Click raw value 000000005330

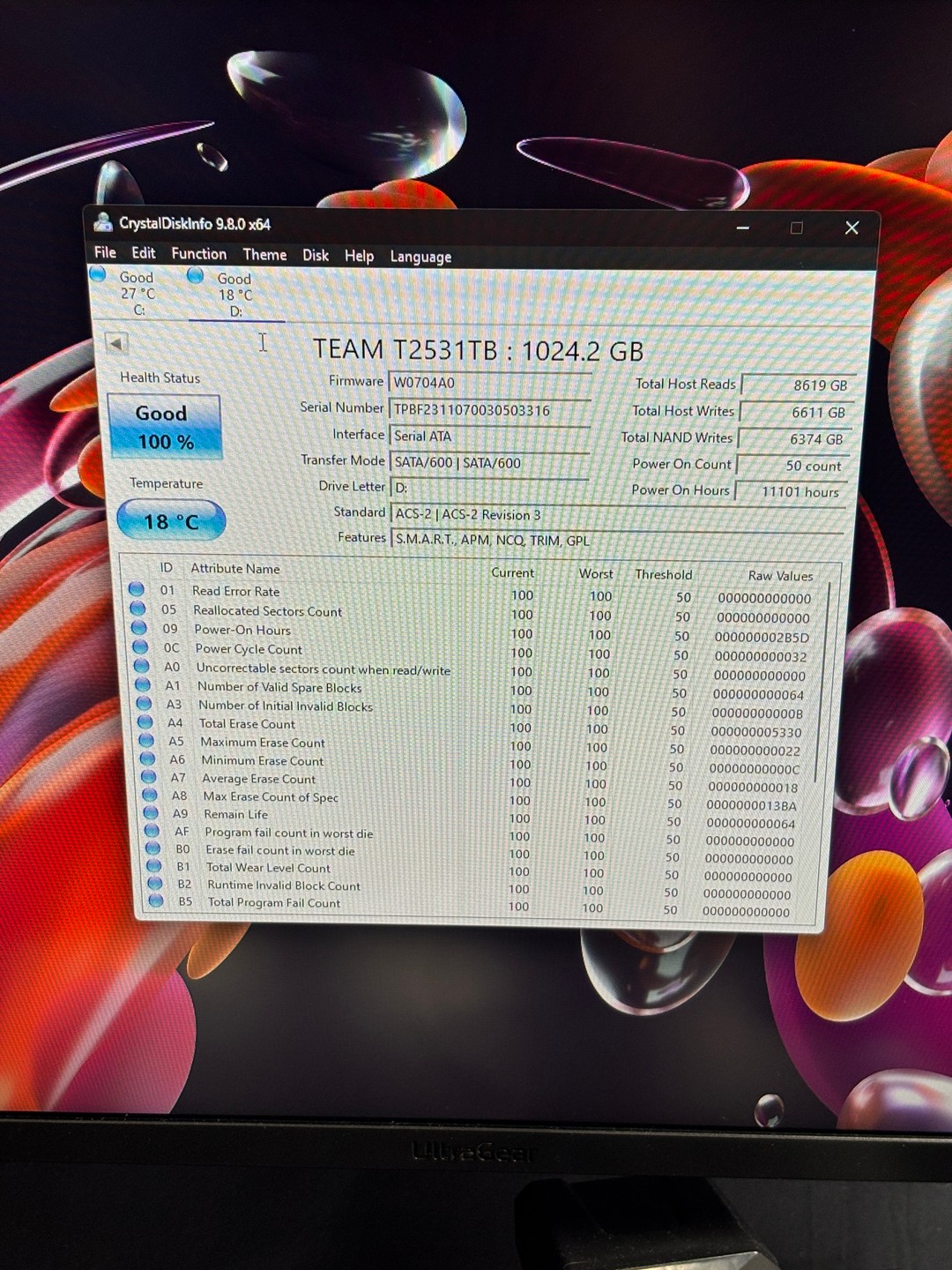(756, 733)
